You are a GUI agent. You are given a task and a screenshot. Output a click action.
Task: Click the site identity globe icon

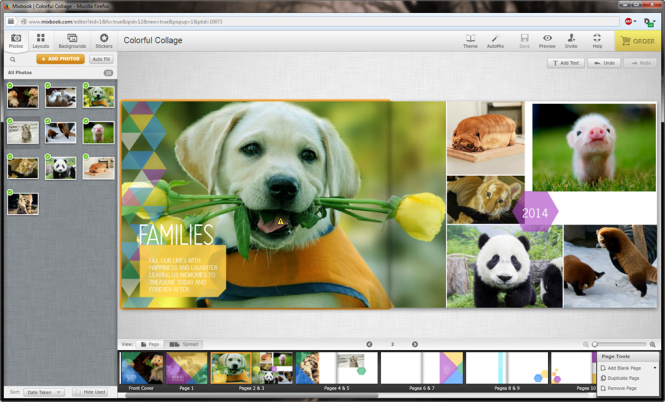click(x=24, y=22)
